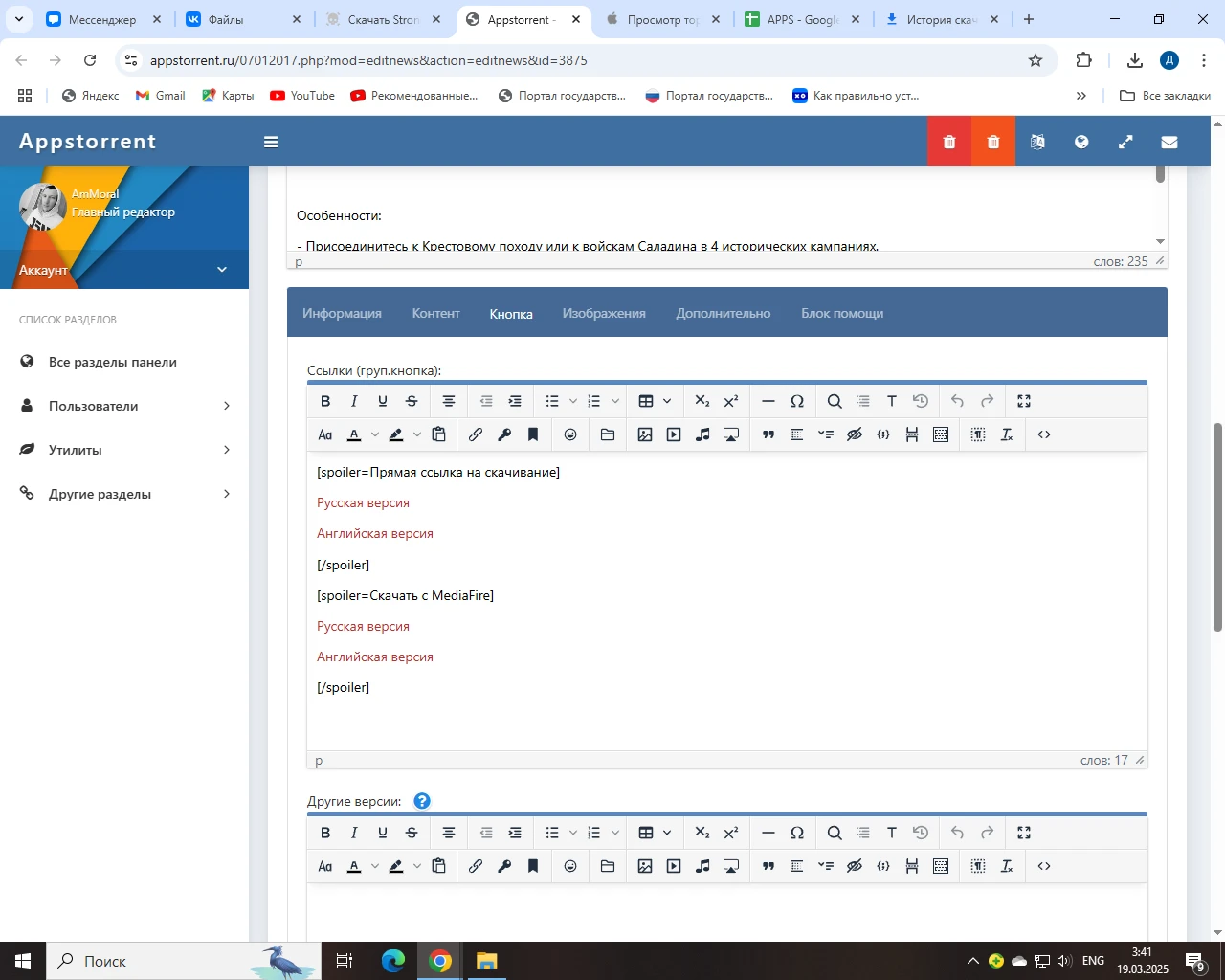Click Английская версия link under MediaFire spoiler

click(x=375, y=657)
